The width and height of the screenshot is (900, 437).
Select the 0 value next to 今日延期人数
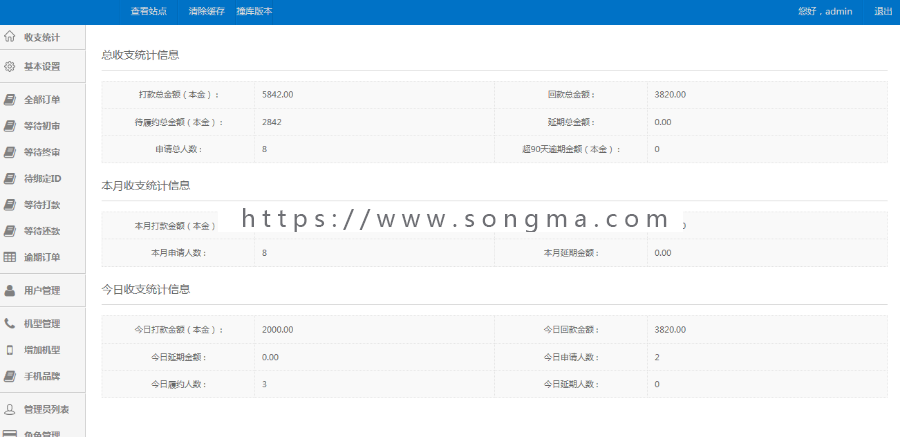pos(657,384)
